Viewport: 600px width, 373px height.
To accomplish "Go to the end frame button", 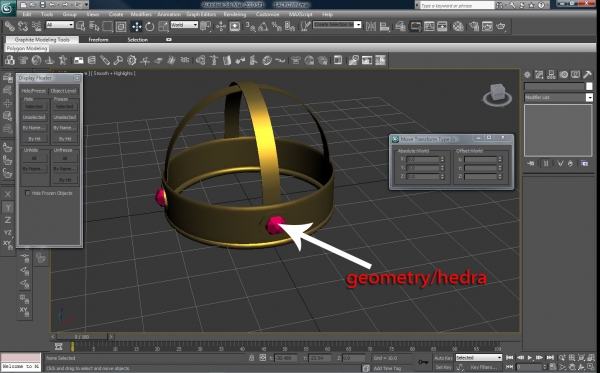I will tap(550, 358).
